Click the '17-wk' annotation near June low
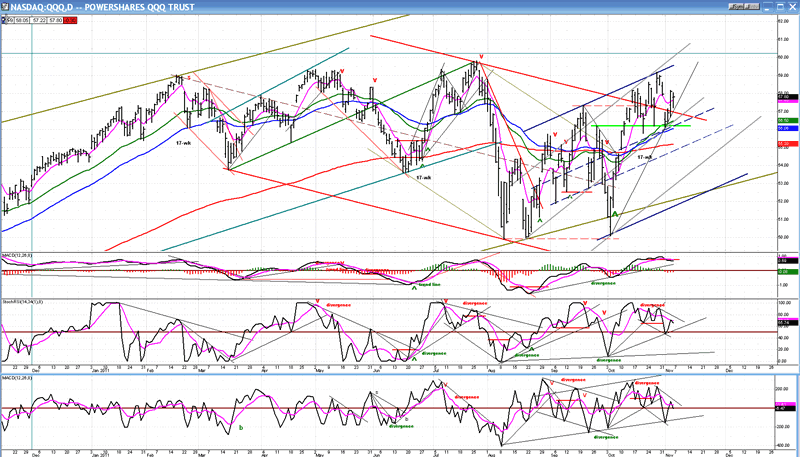 [x=422, y=177]
